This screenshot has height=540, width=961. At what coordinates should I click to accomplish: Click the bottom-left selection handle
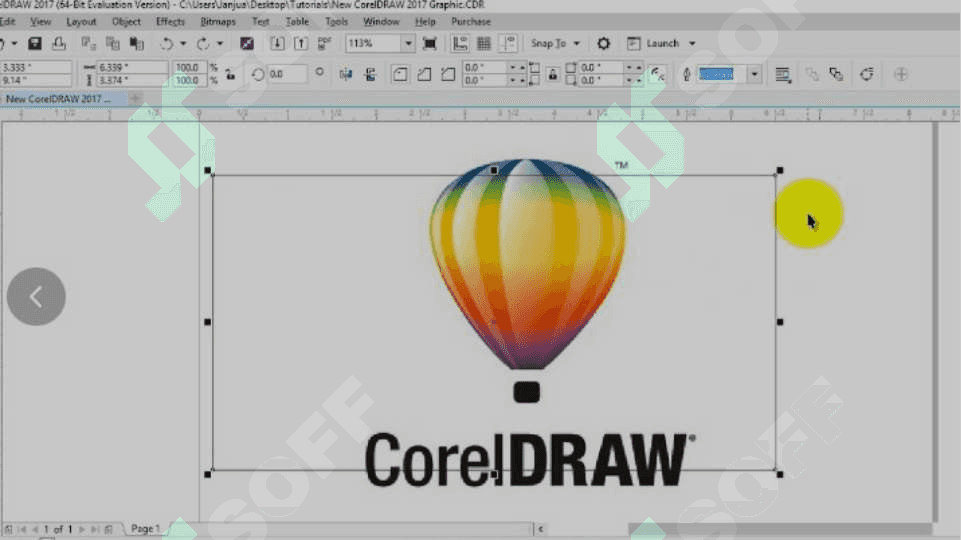point(208,474)
